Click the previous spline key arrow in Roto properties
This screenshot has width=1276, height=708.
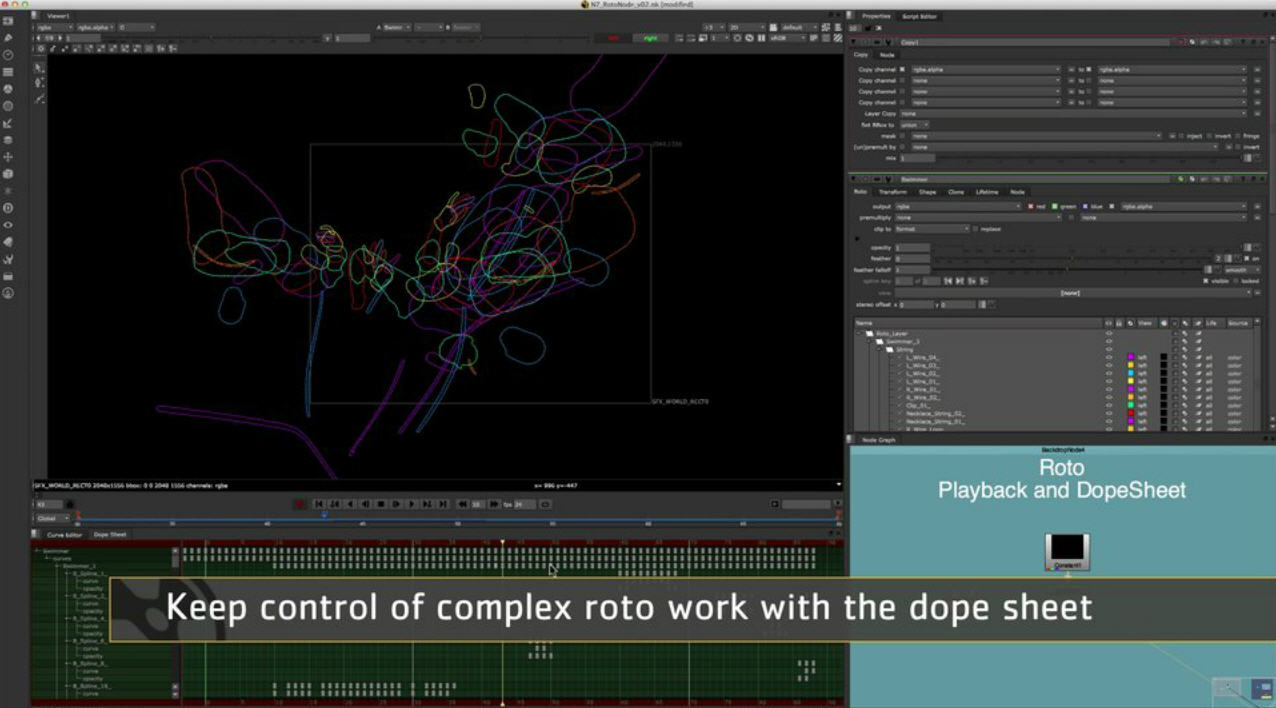pyautogui.click(x=947, y=281)
